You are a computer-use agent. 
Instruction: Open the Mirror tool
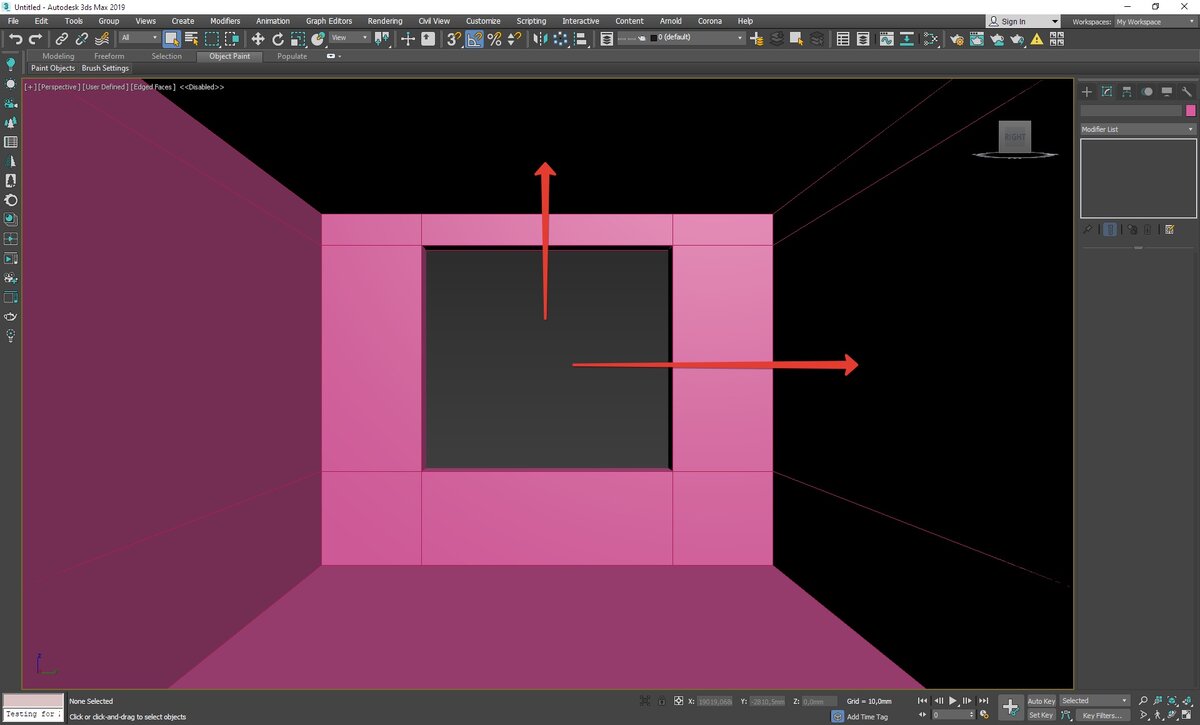(x=538, y=39)
